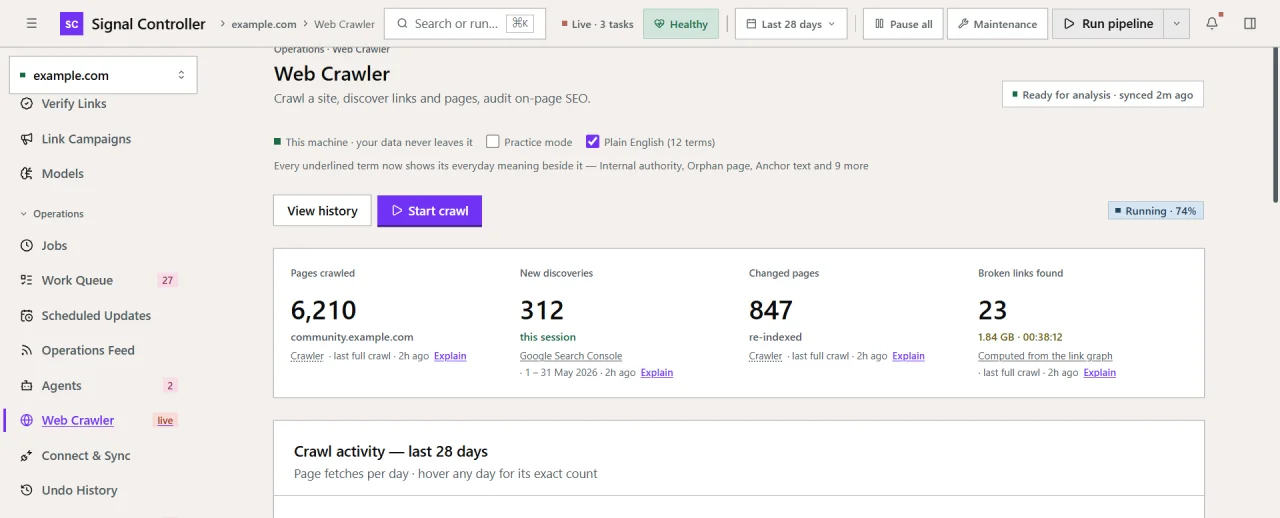The image size is (1280, 518).
Task: Click the Verify Links sidebar icon
Action: pyautogui.click(x=27, y=104)
